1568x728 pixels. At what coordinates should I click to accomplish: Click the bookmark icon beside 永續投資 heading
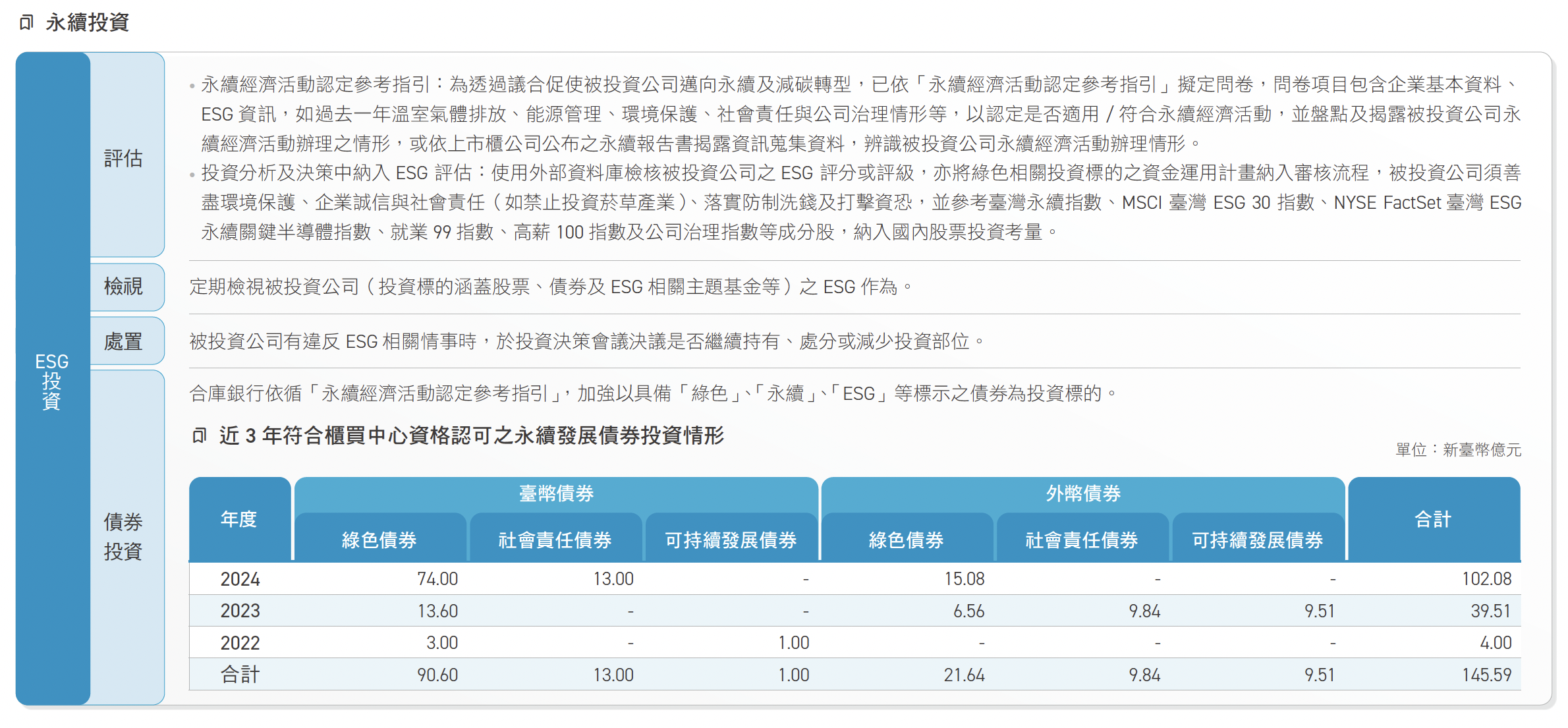26,23
